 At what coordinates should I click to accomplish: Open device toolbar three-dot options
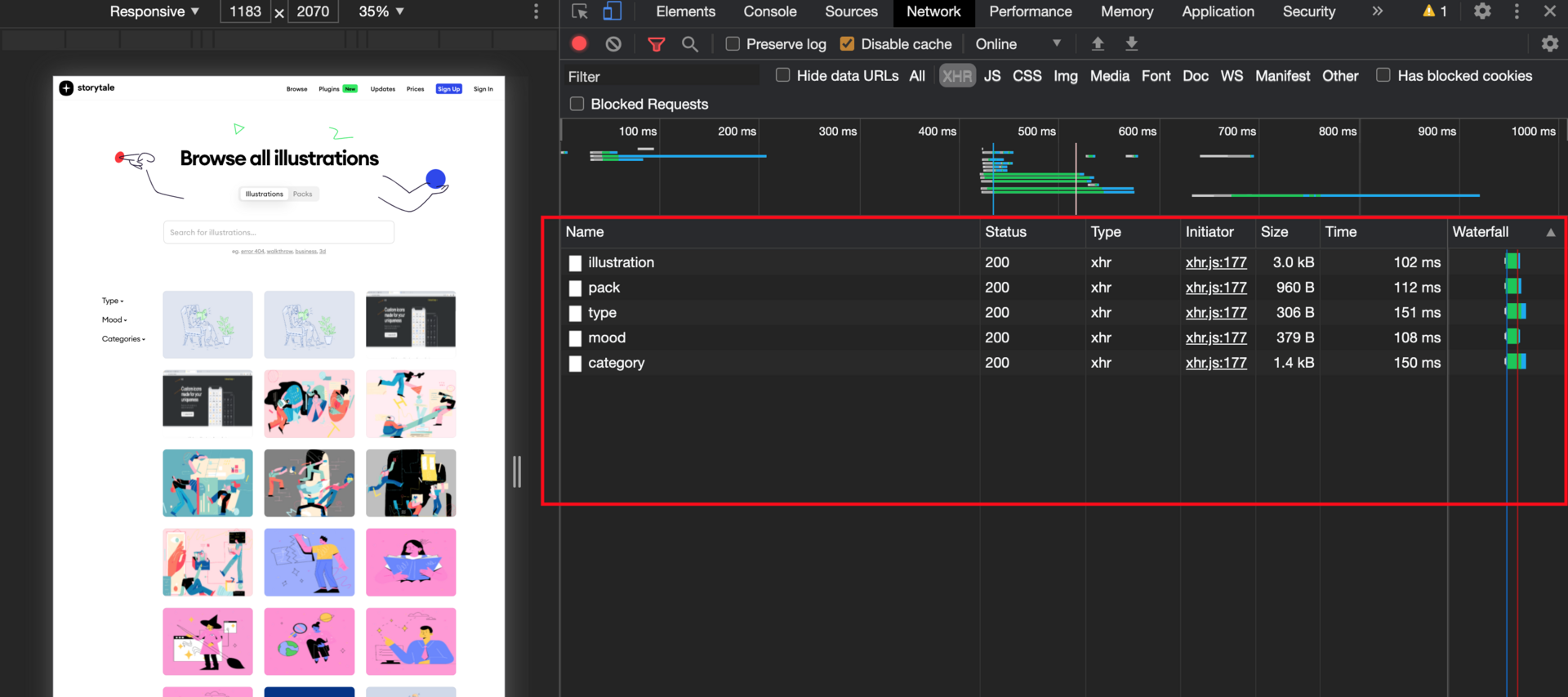click(x=536, y=11)
